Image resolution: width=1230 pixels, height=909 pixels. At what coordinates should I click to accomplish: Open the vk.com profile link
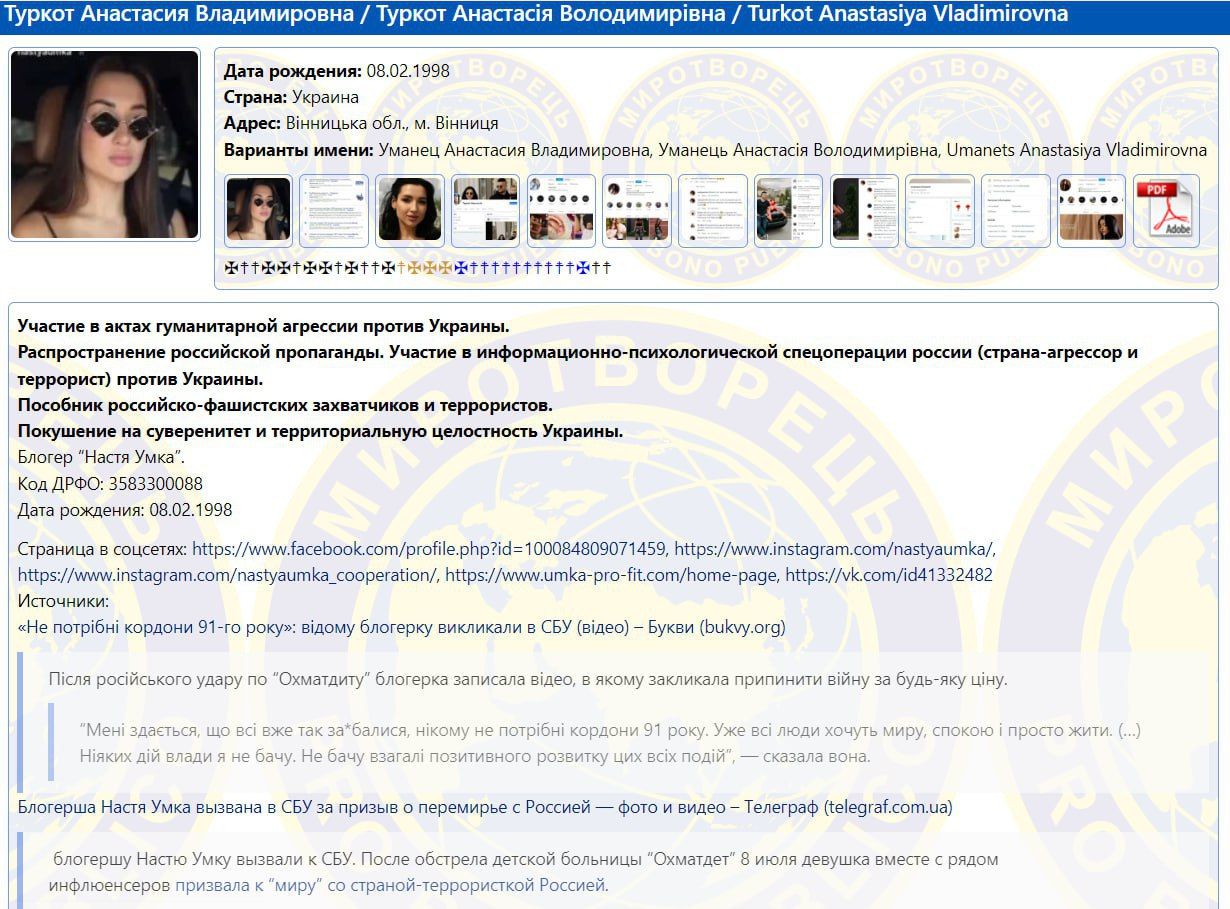[888, 575]
